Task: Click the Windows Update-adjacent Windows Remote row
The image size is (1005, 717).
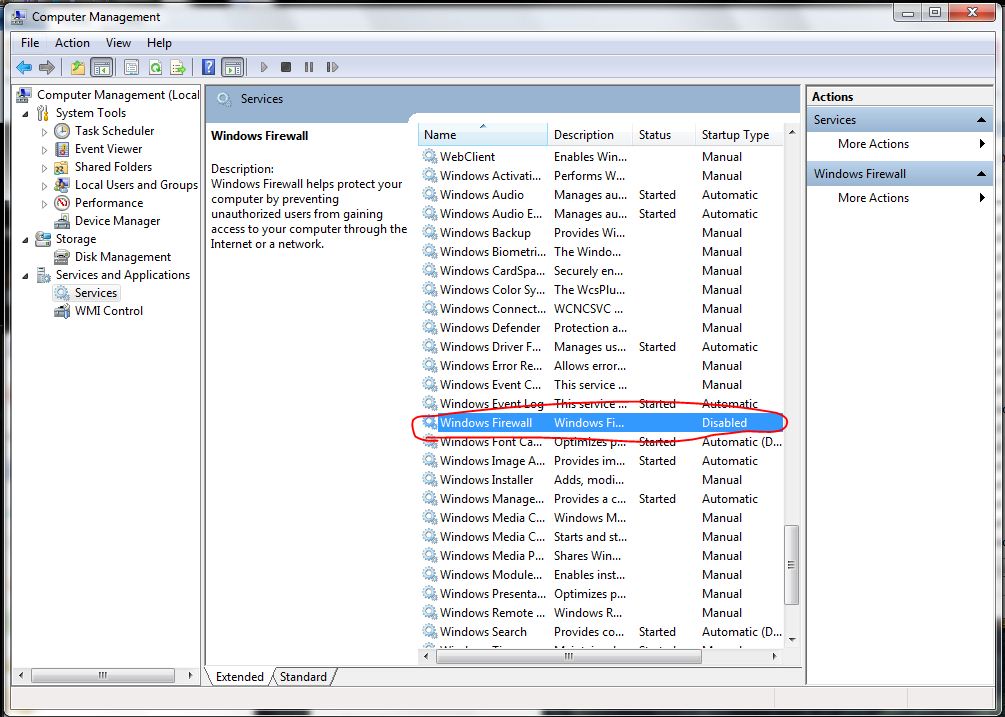Action: [x=601, y=613]
